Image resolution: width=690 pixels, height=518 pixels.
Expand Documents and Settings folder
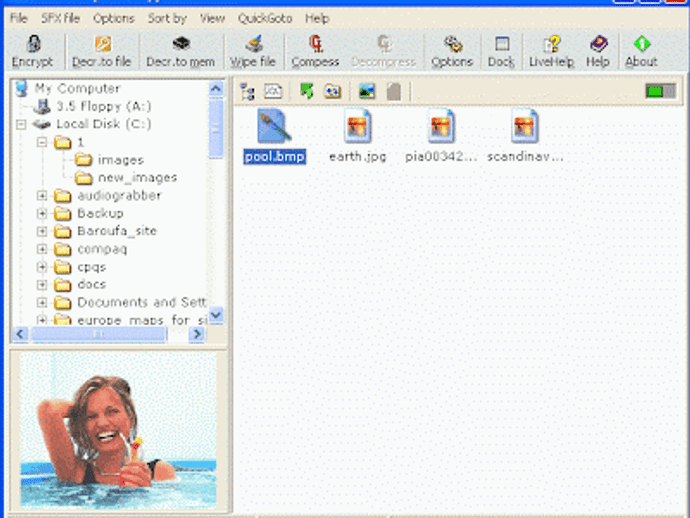click(x=42, y=302)
